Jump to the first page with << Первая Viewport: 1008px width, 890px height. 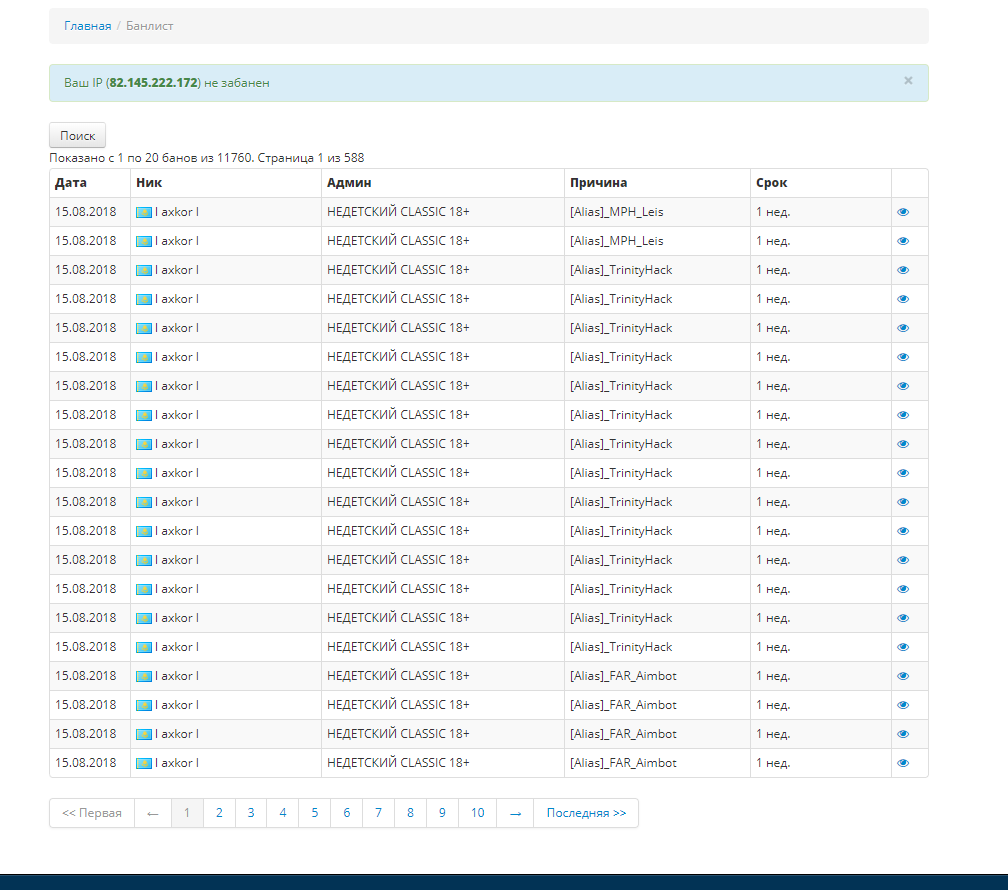pyautogui.click(x=92, y=813)
